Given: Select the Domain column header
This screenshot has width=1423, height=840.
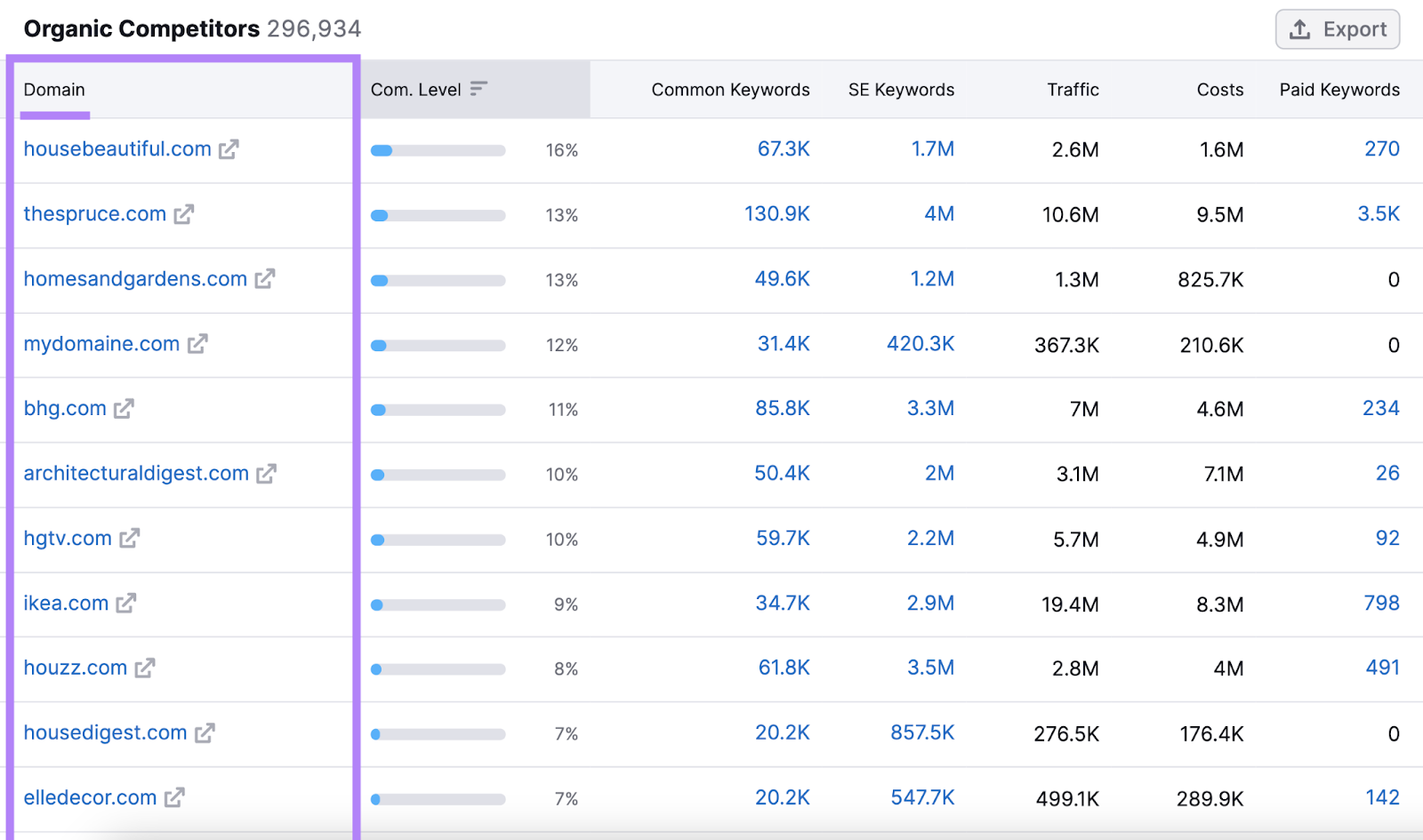Looking at the screenshot, I should (54, 89).
